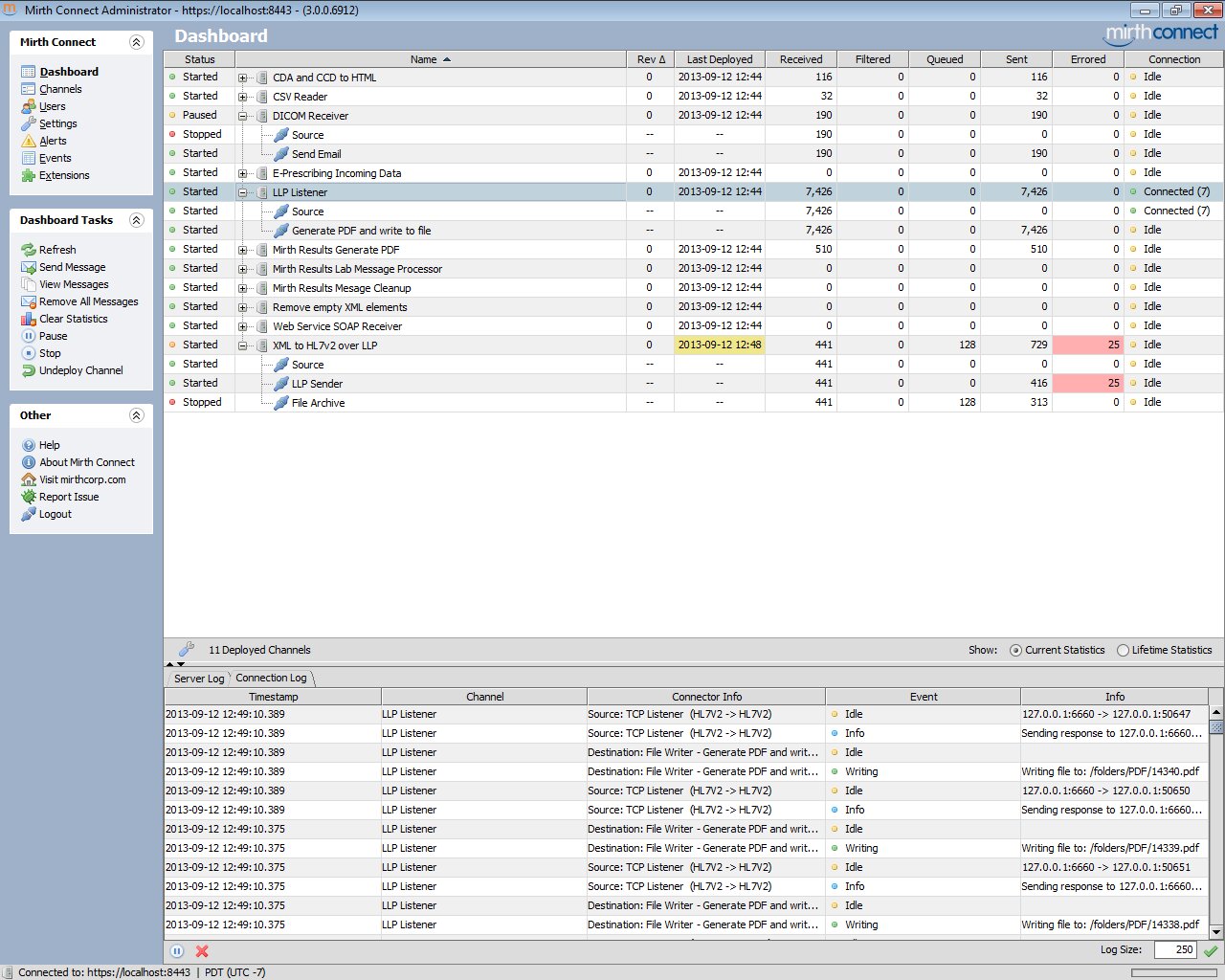Collapse the XML to HL7v2 over LLP channel
The height and width of the screenshot is (980, 1225).
point(243,345)
